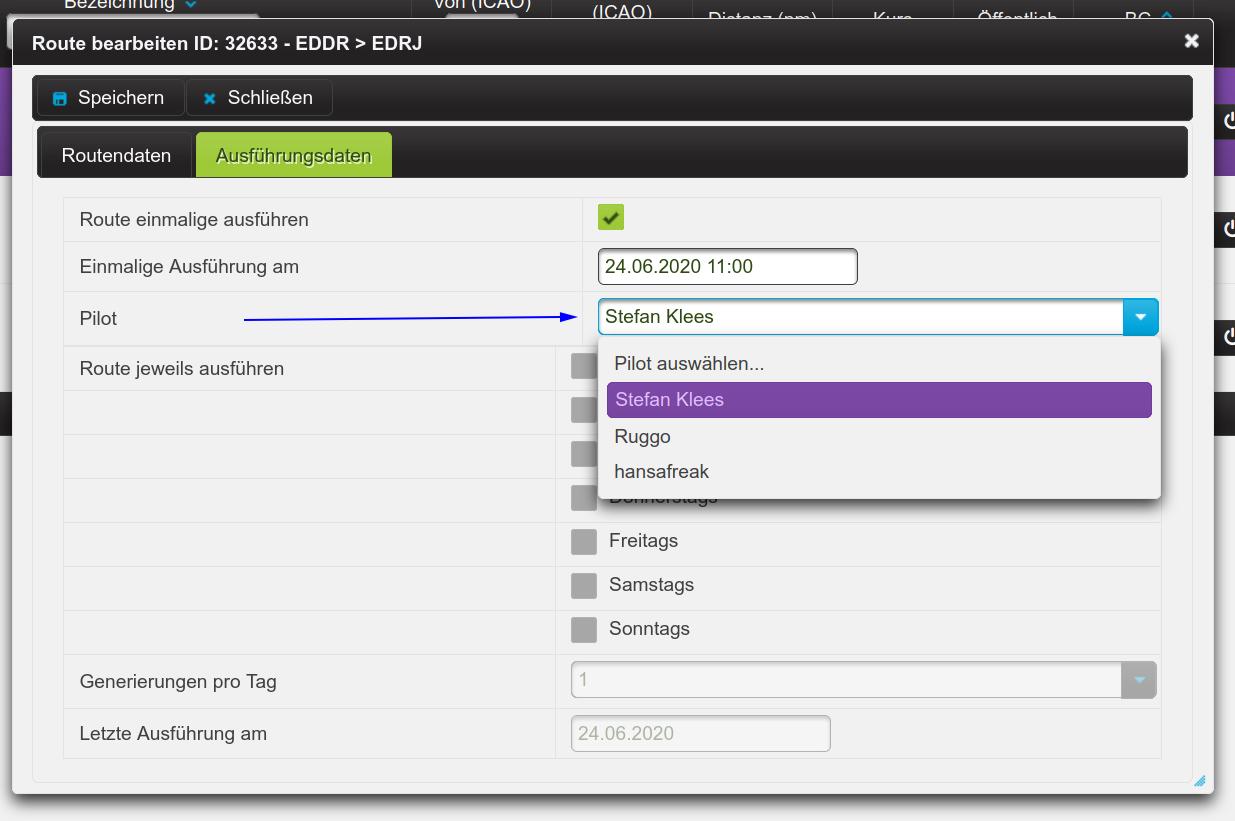Click the dialog title bar text
The image size is (1235, 821).
tap(227, 44)
